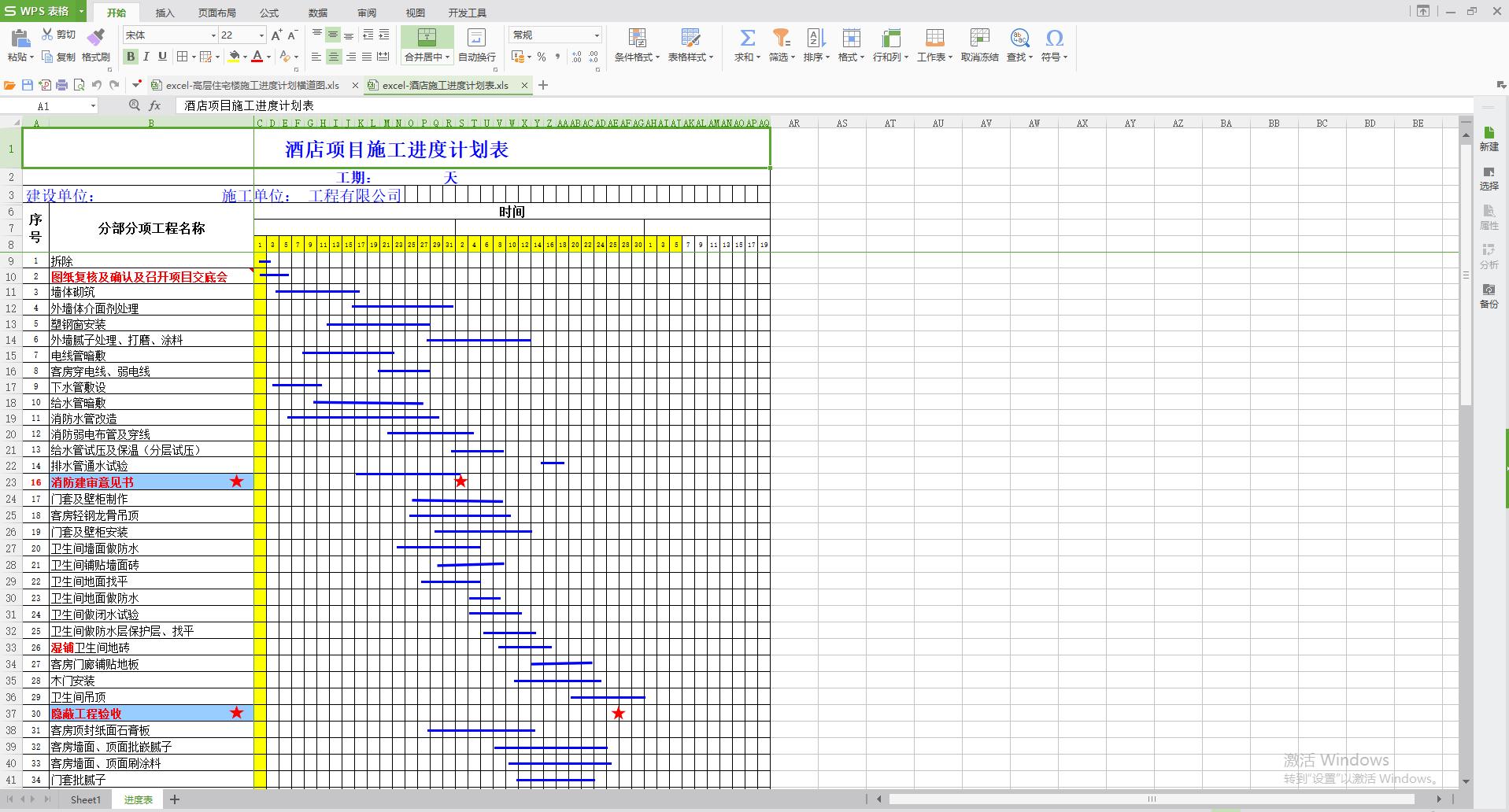This screenshot has height=812, width=1509.
Task: Toggle italic formatting
Action: pyautogui.click(x=146, y=57)
